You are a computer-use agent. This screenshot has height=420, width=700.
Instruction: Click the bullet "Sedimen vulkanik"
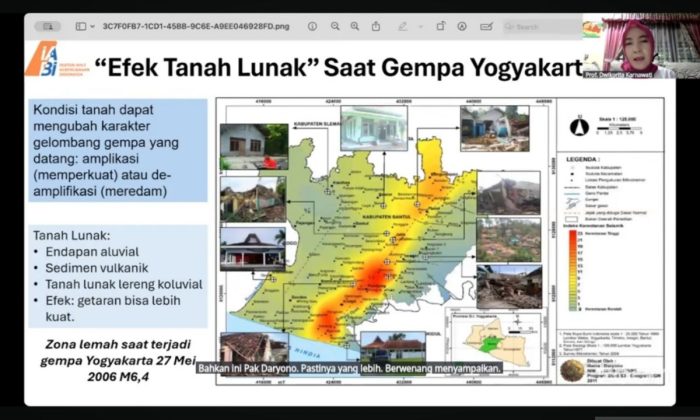pyautogui.click(x=97, y=268)
